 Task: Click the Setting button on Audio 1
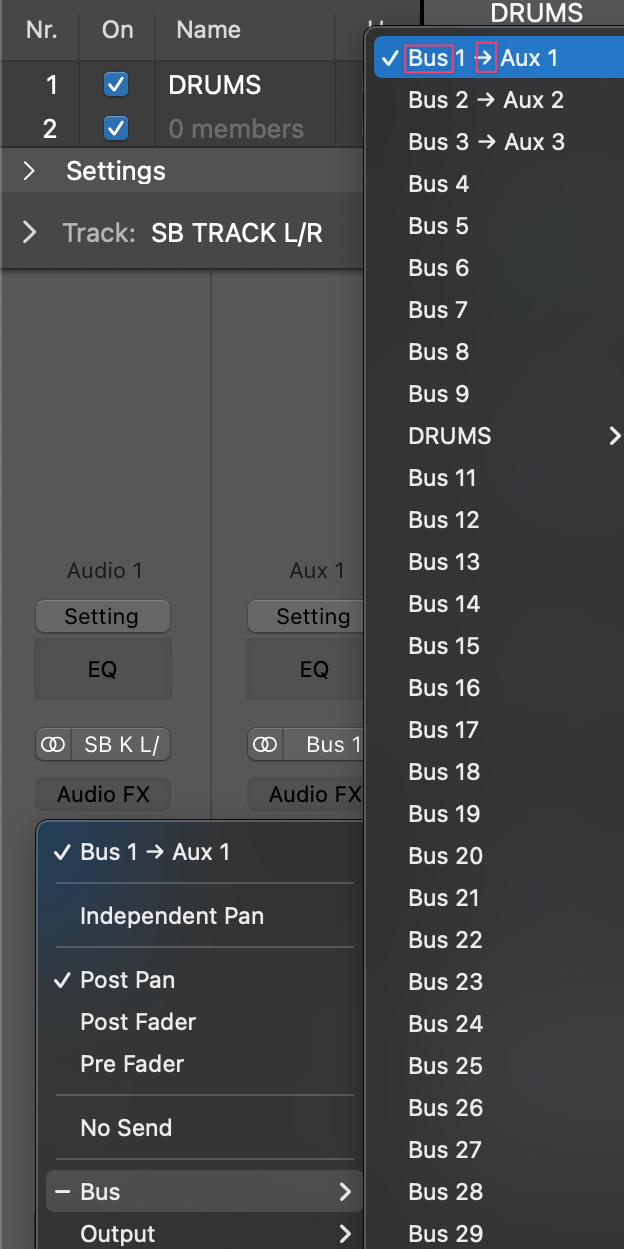[x=102, y=617]
